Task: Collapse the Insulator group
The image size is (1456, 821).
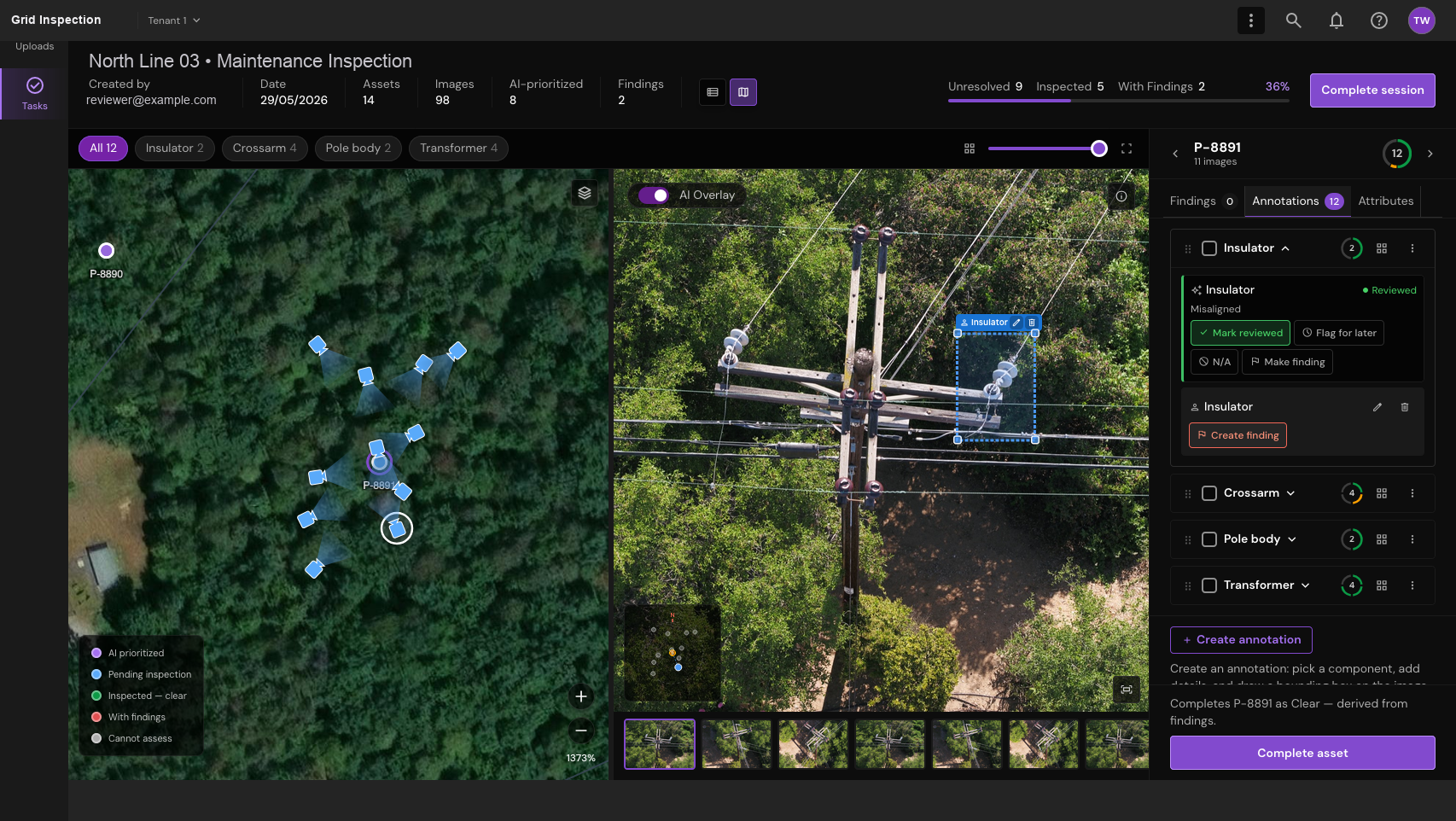Action: (1285, 248)
